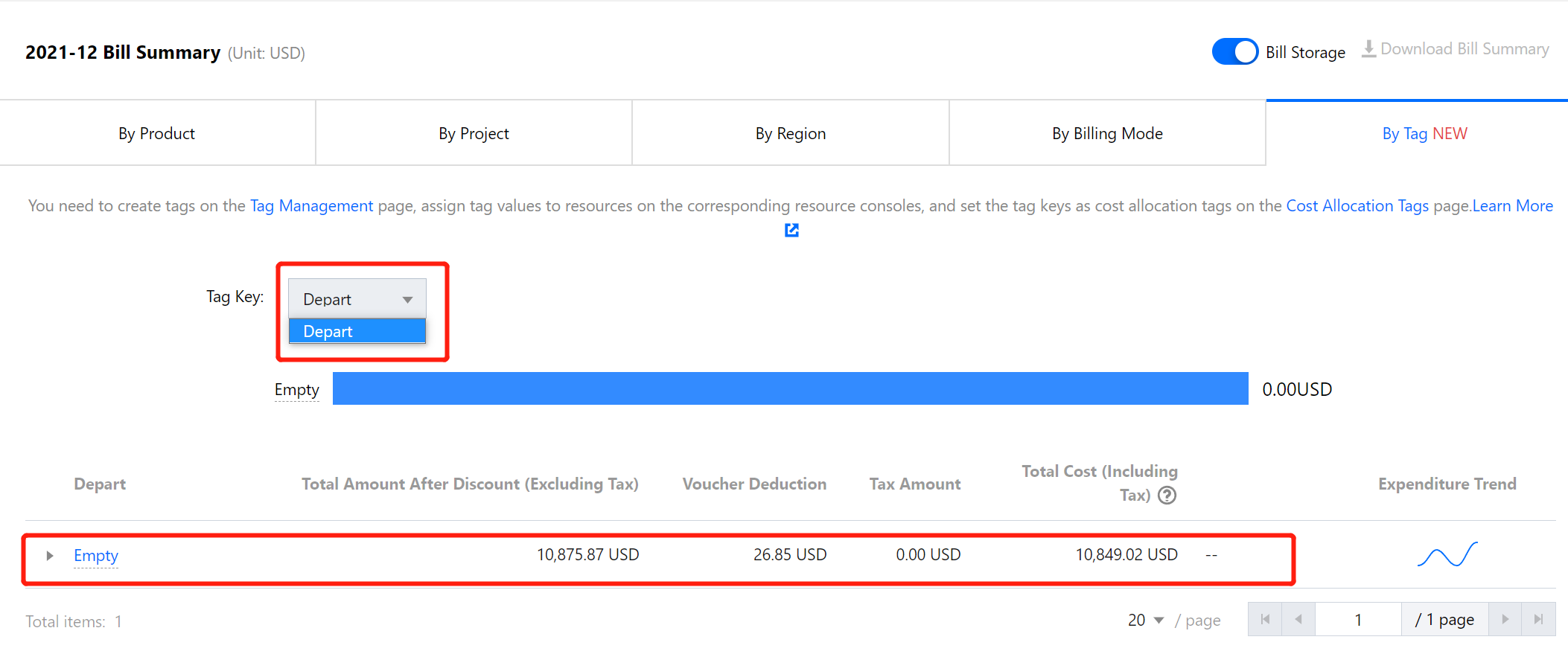This screenshot has height=657, width=1568.
Task: Go to the first page arrow
Action: [1265, 619]
